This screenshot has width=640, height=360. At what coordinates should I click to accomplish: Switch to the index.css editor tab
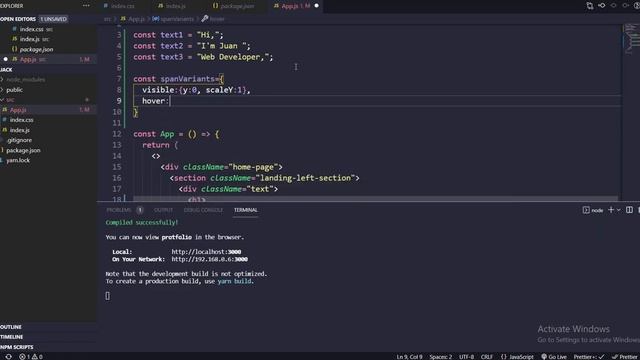[x=119, y=6]
